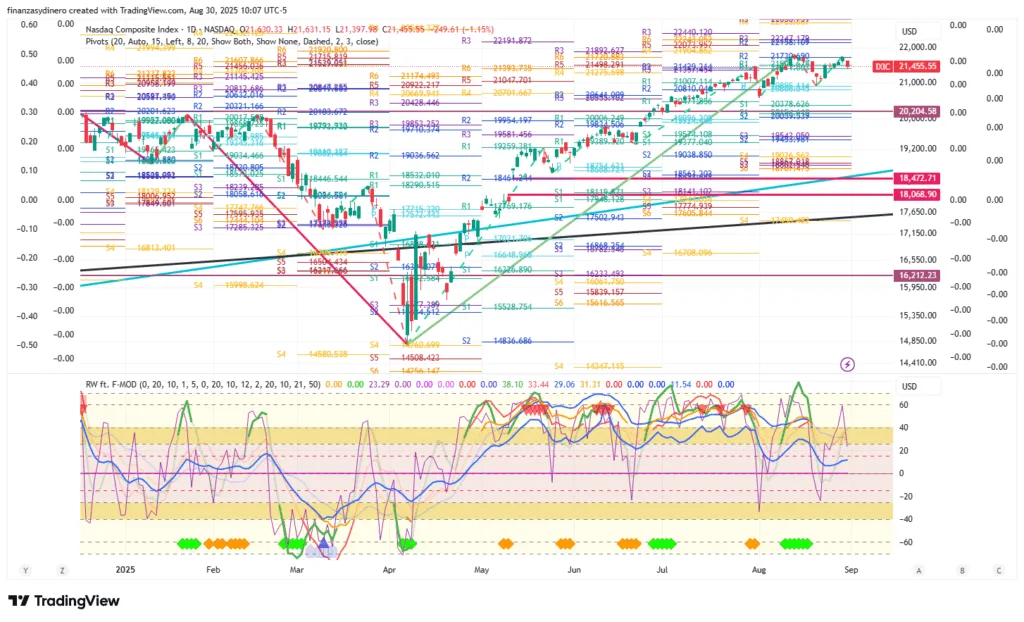Screen dimensions: 1024x622
Task: Select the 16,212.23 price level label
Action: tap(918, 276)
